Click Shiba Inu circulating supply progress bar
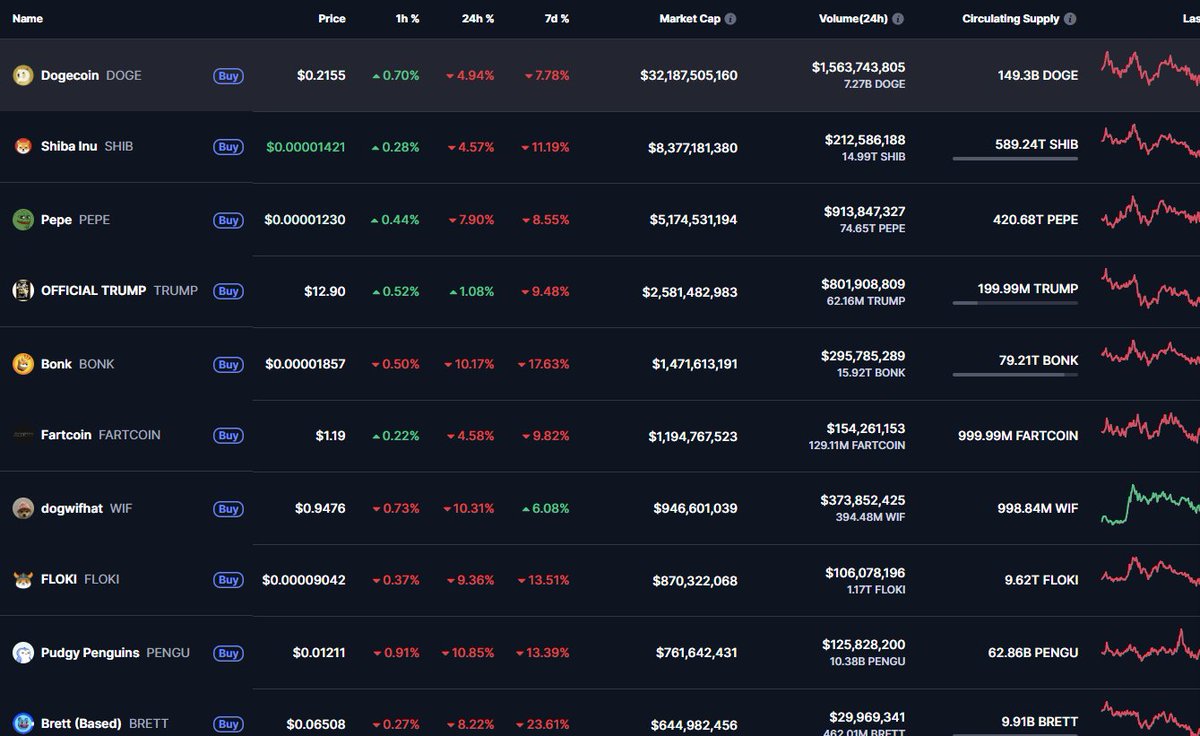Image resolution: width=1200 pixels, height=736 pixels. point(1015,159)
